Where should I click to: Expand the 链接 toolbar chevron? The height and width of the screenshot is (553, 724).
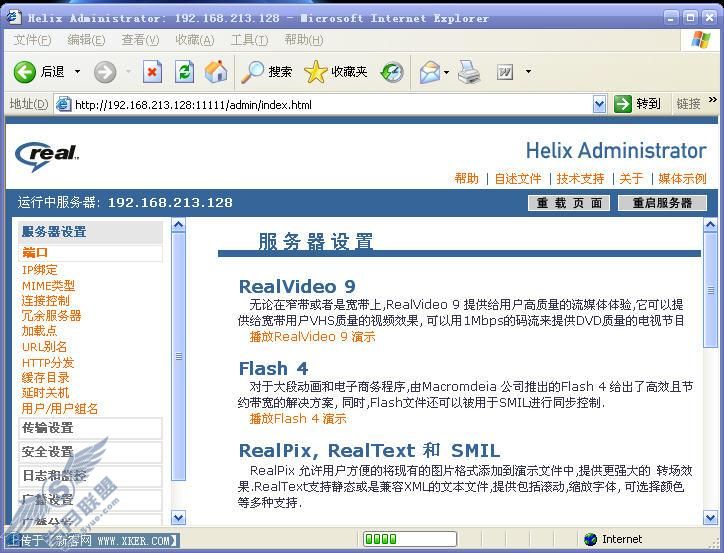point(712,99)
